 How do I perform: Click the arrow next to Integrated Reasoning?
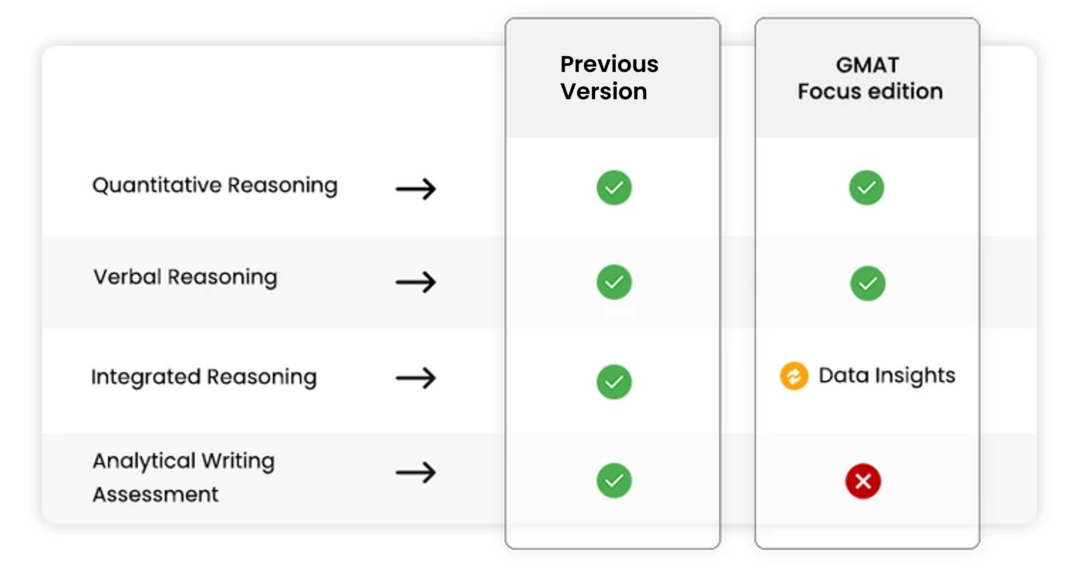tap(416, 378)
